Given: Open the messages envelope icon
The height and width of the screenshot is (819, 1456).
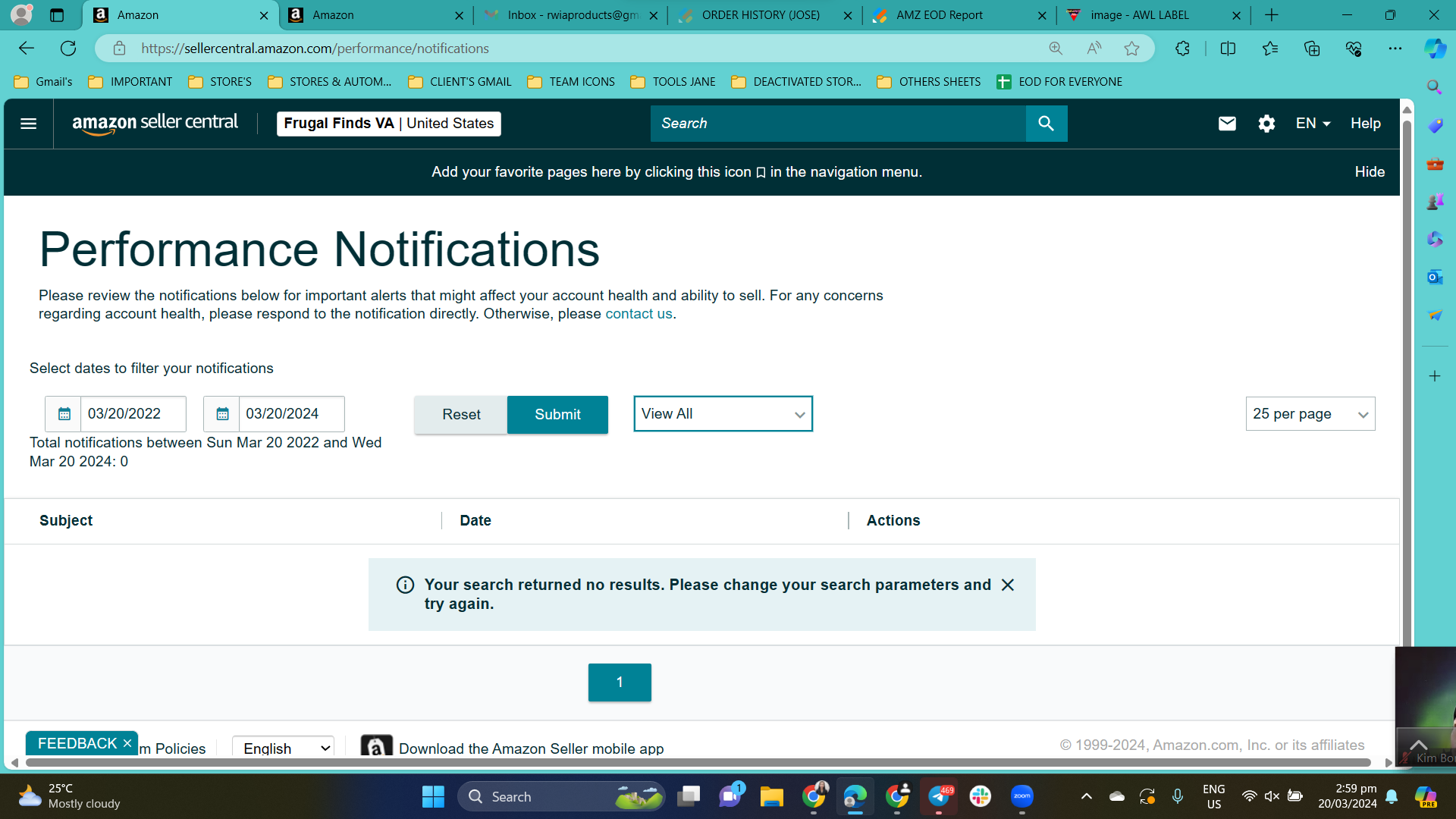Looking at the screenshot, I should point(1227,124).
